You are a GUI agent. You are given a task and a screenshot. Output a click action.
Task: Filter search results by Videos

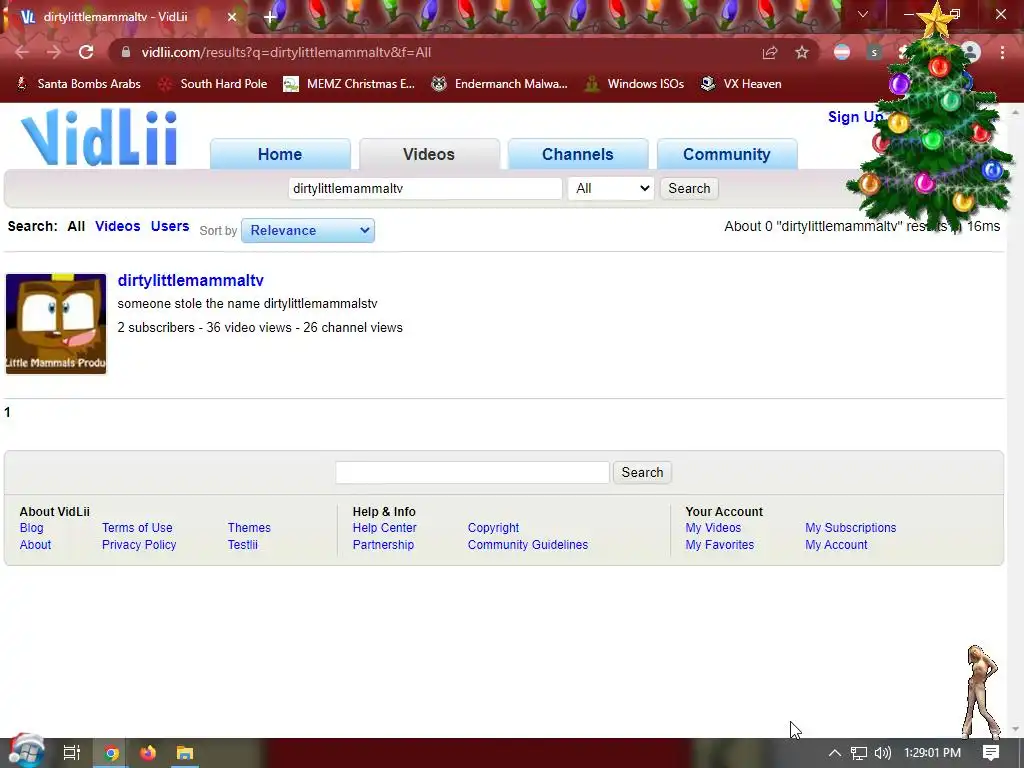(x=118, y=227)
